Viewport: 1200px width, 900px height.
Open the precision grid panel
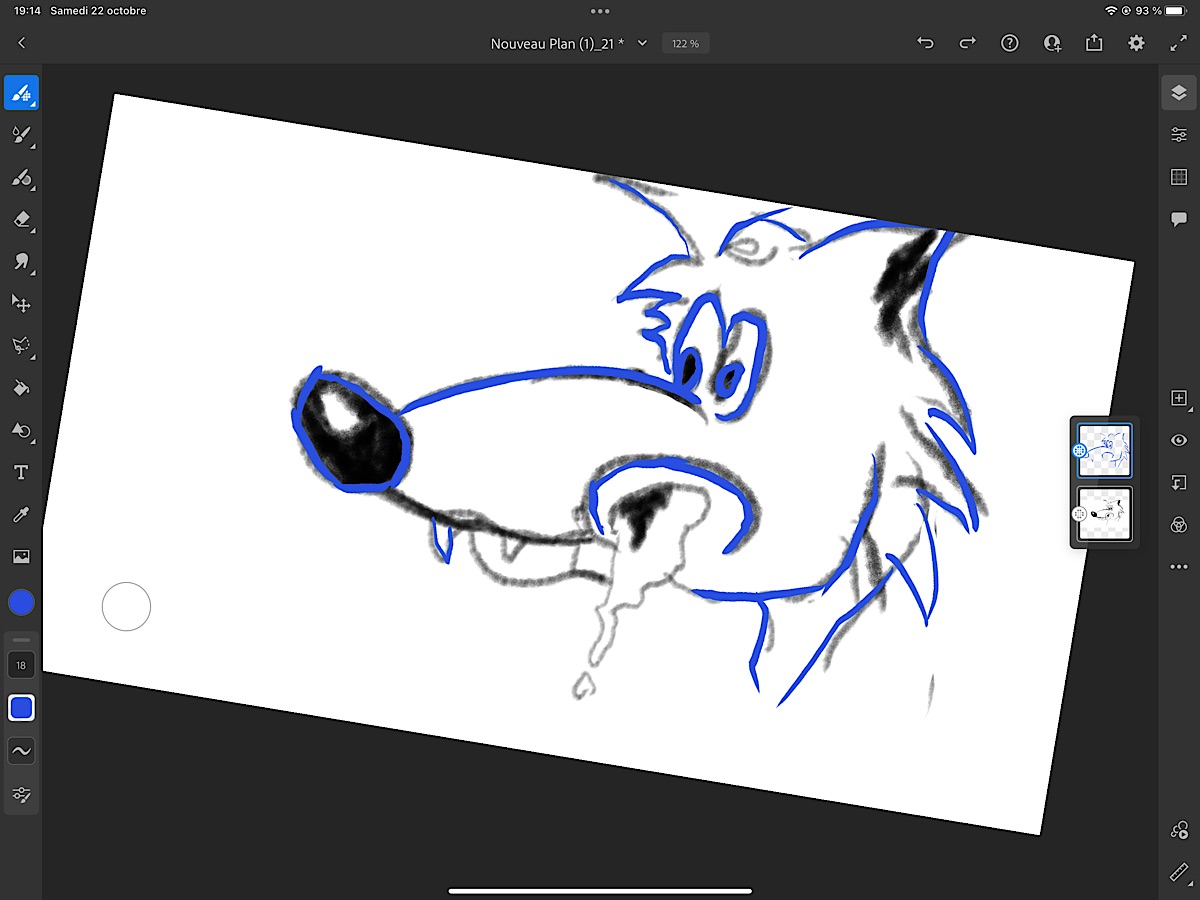[x=1178, y=177]
